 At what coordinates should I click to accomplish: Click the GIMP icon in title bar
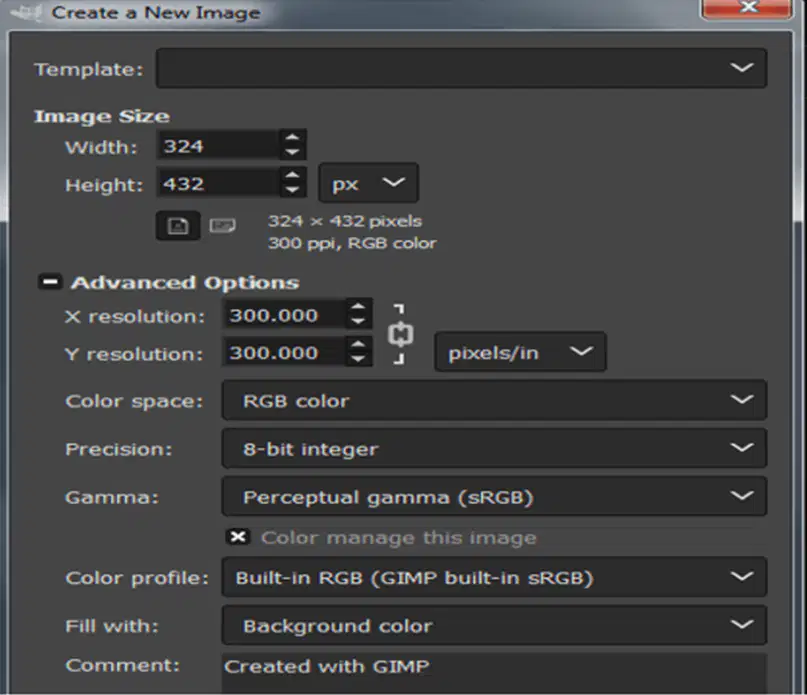26,12
